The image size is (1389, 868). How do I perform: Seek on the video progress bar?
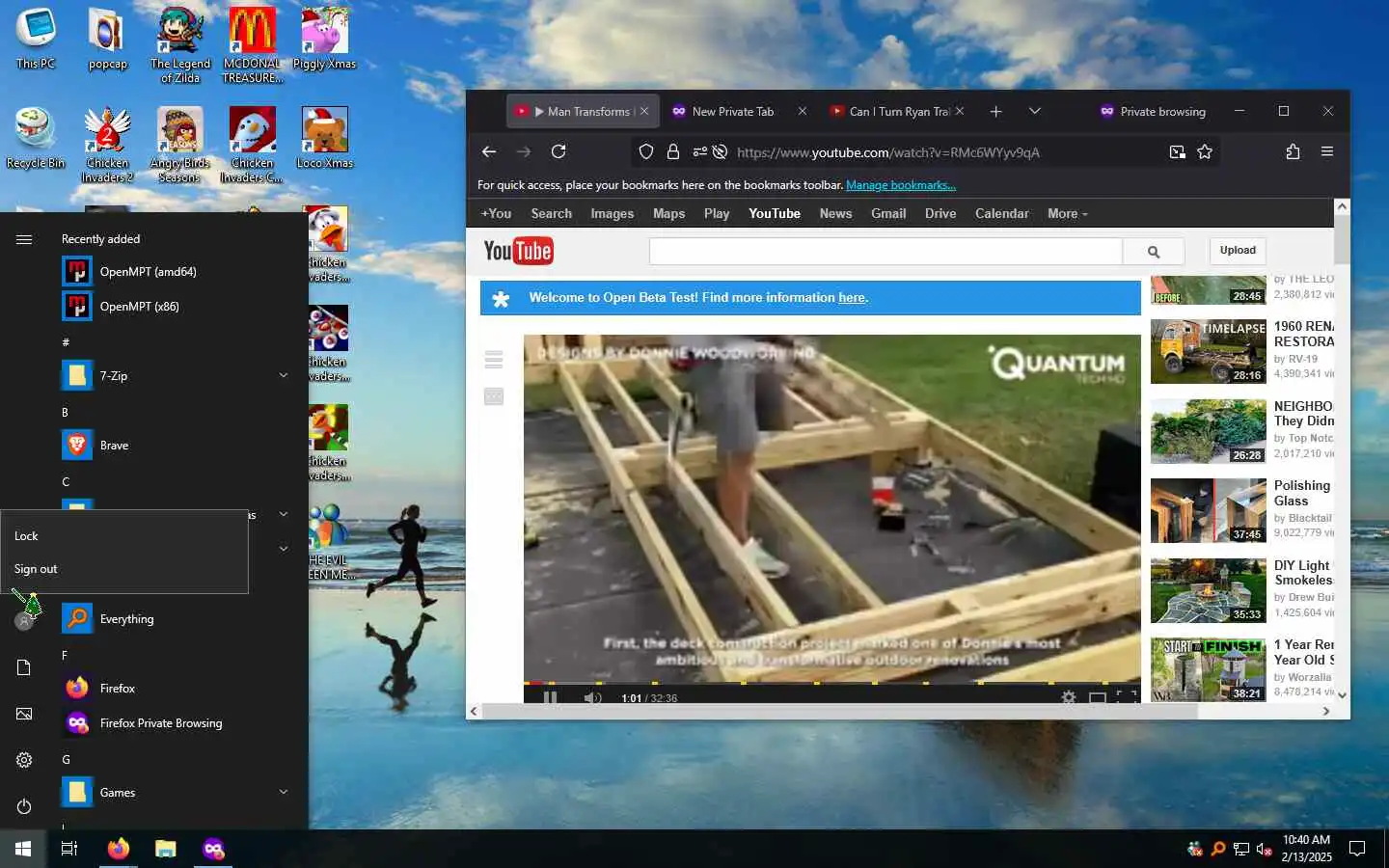[831, 683]
